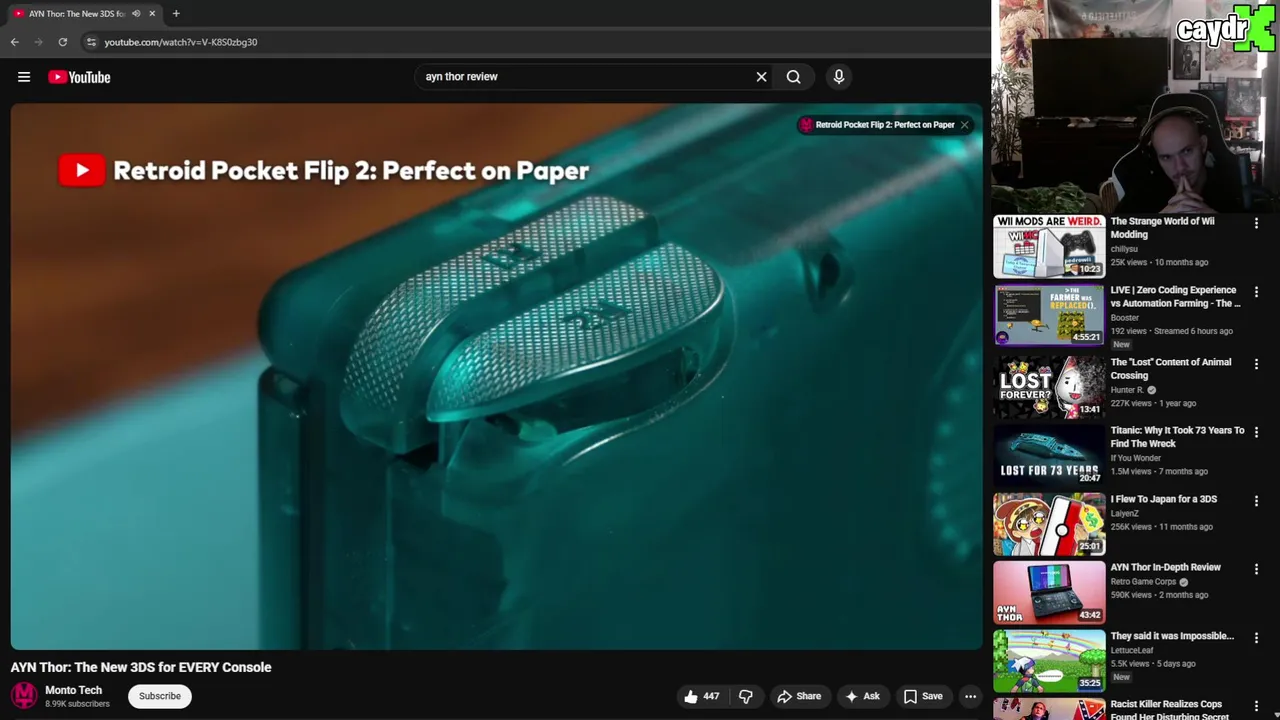Open the YouTube hamburger guide menu
Viewport: 1280px width, 720px height.
pos(24,77)
